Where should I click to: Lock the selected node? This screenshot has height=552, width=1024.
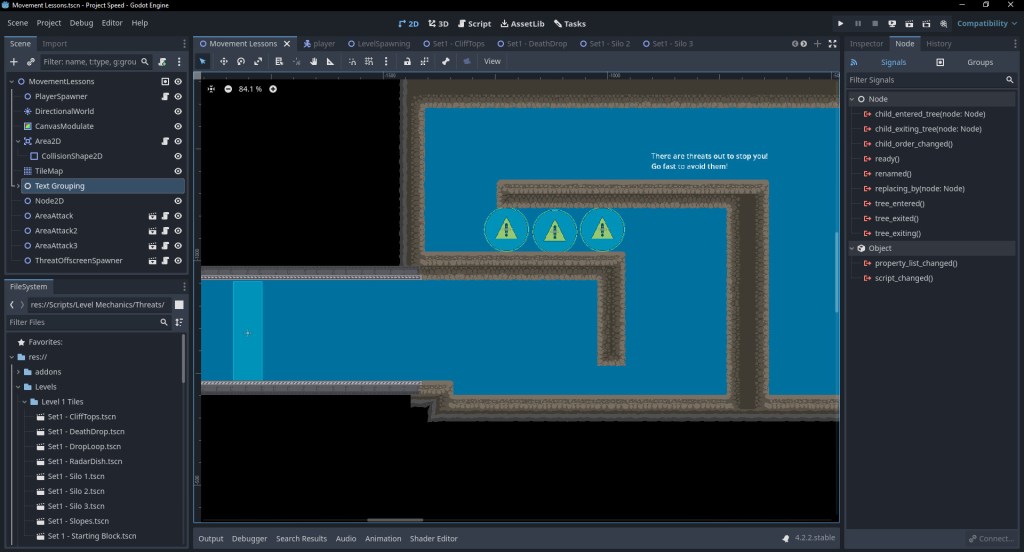[407, 62]
